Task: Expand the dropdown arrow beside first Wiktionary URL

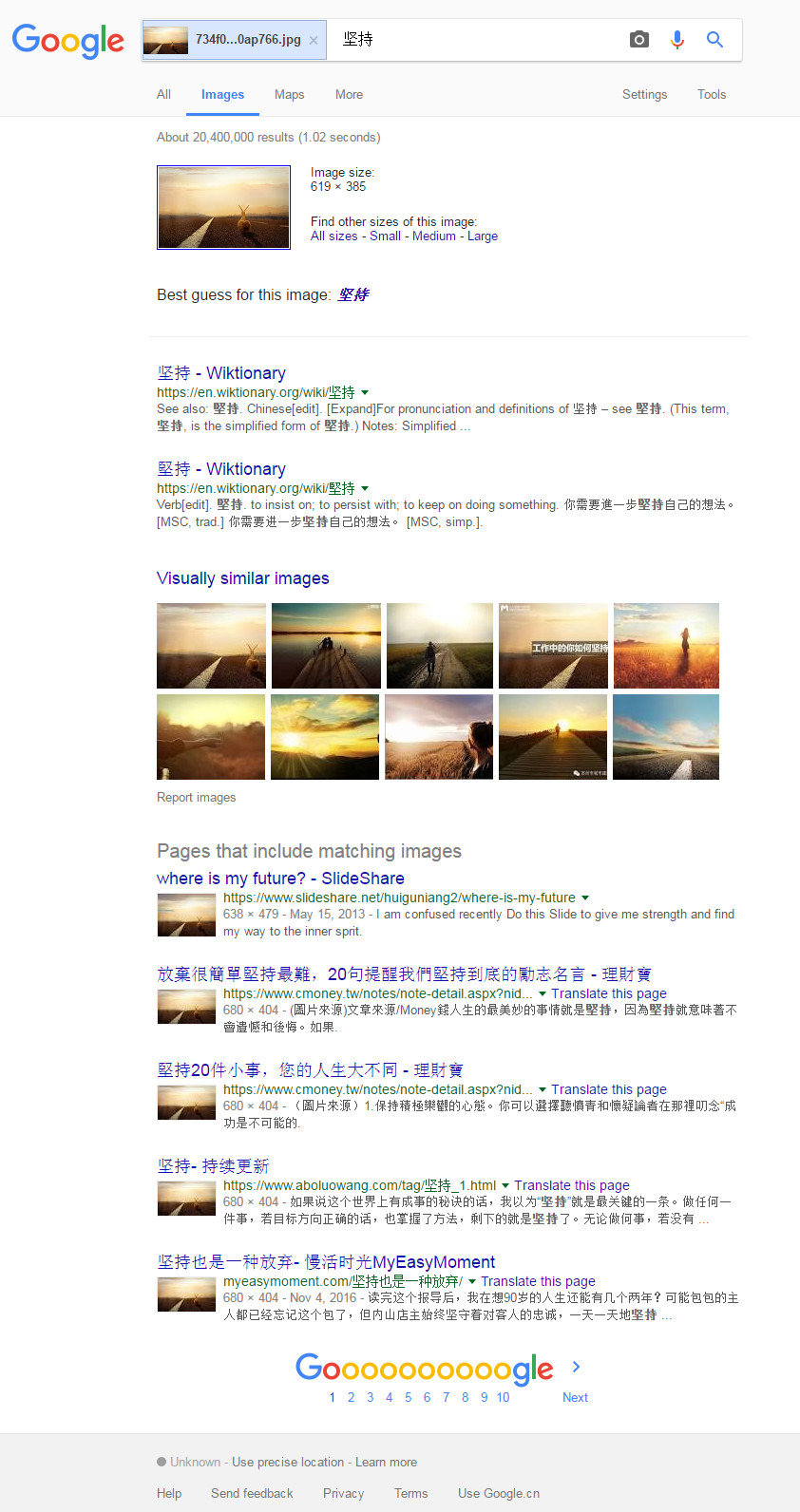Action: pyautogui.click(x=365, y=392)
